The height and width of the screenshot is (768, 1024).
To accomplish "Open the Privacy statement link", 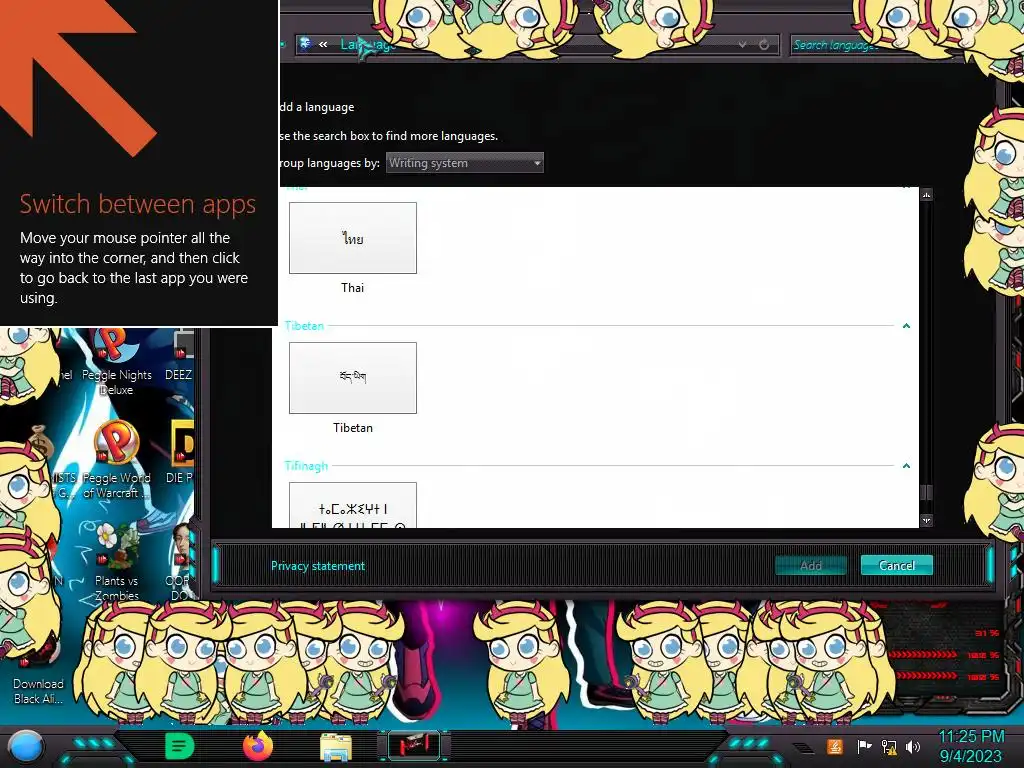I will 318,566.
